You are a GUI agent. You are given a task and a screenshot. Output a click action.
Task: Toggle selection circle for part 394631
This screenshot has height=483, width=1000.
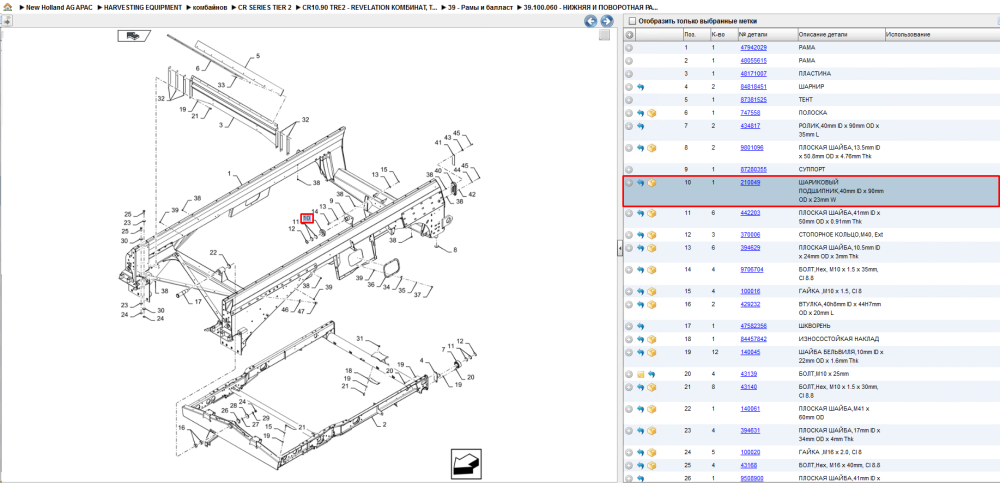(629, 431)
